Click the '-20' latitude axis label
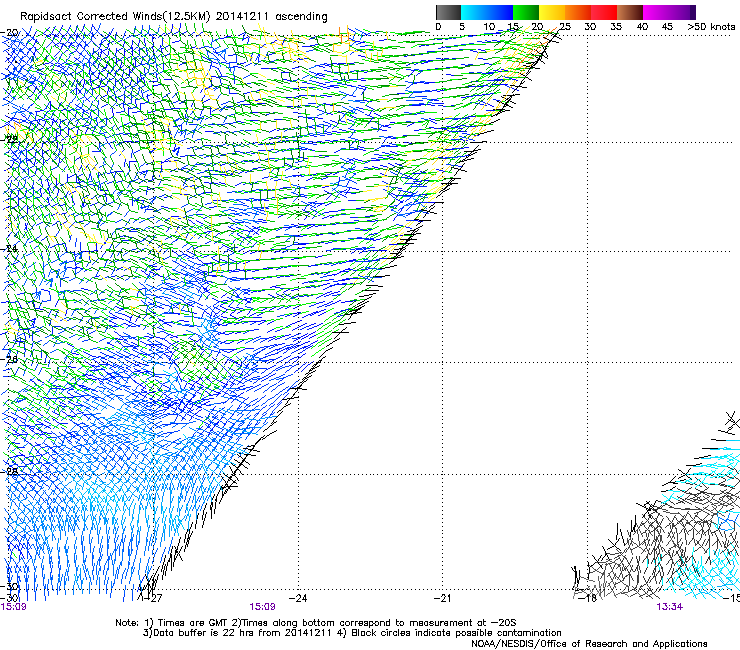The image size is (740, 650). pos(10,33)
